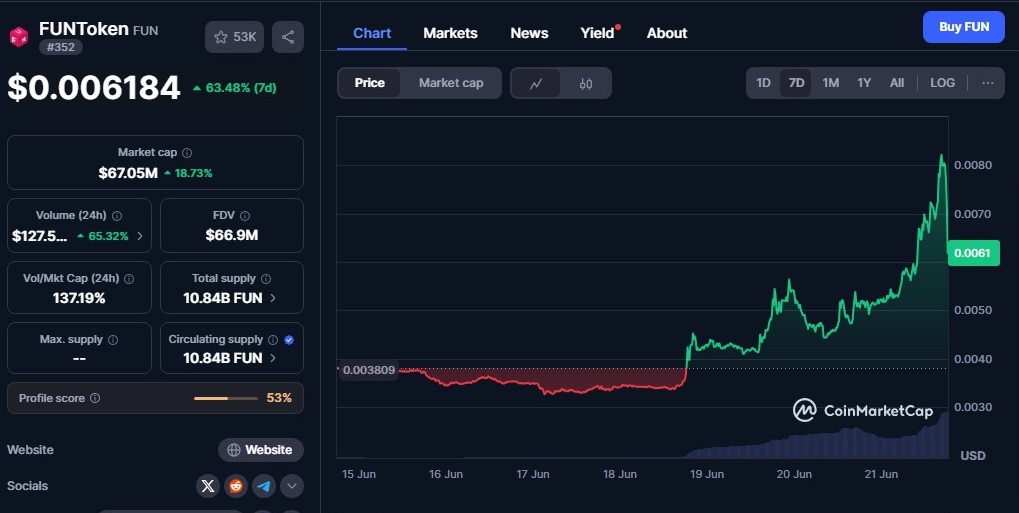Select 1D time range
Image resolution: width=1019 pixels, height=513 pixels.
point(763,83)
